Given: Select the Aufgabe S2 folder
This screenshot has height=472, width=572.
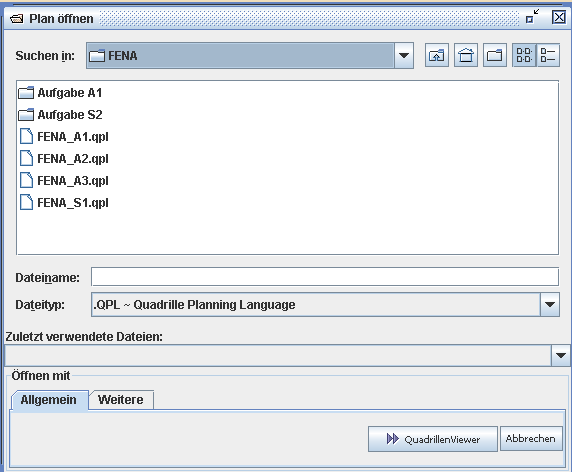Looking at the screenshot, I should tap(61, 115).
